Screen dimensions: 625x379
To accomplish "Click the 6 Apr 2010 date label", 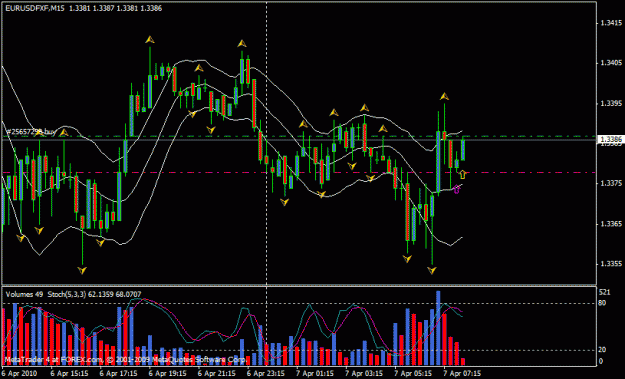I will (x=20, y=373).
